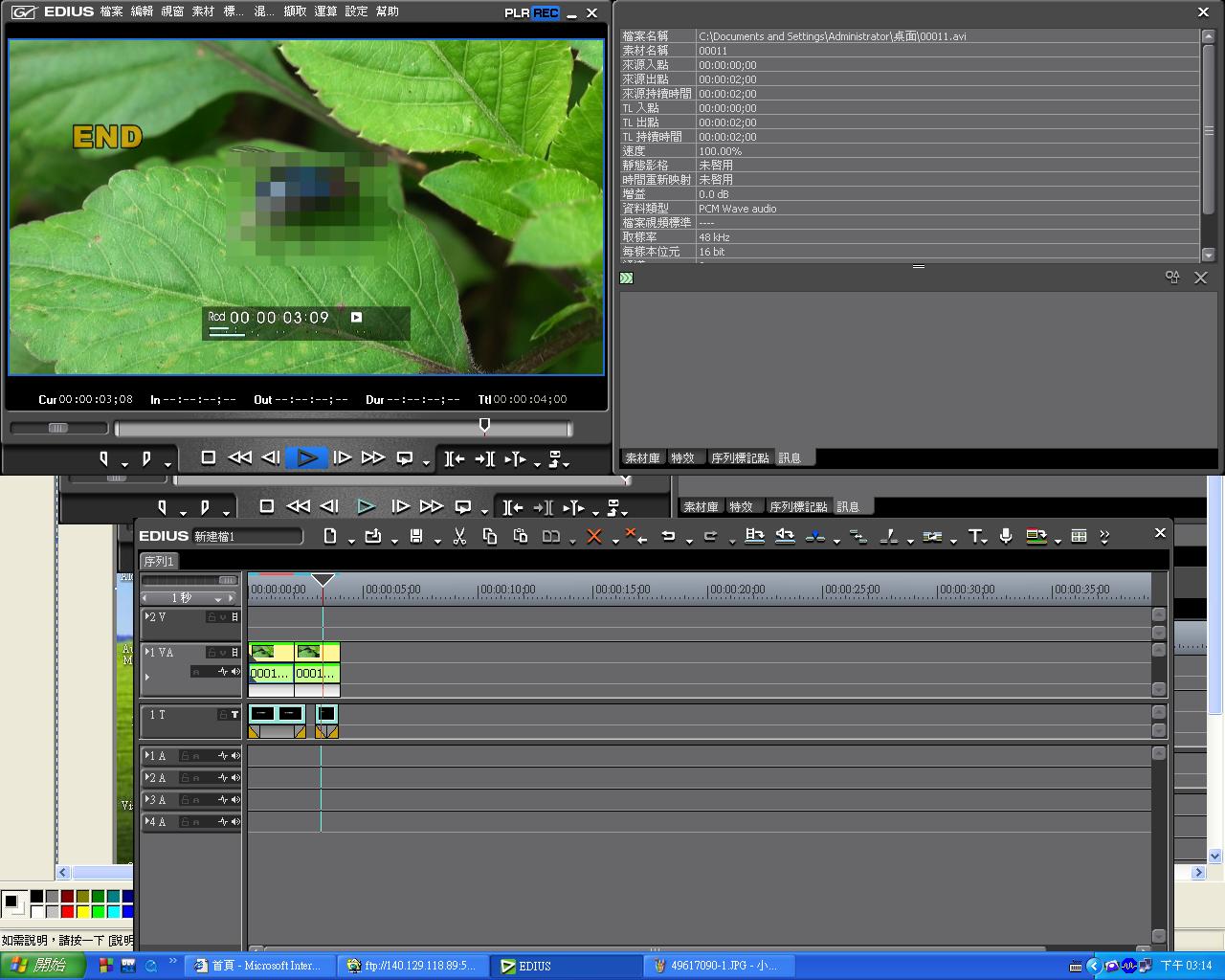Click the PLR mode button
This screenshot has width=1225, height=980.
518,12
